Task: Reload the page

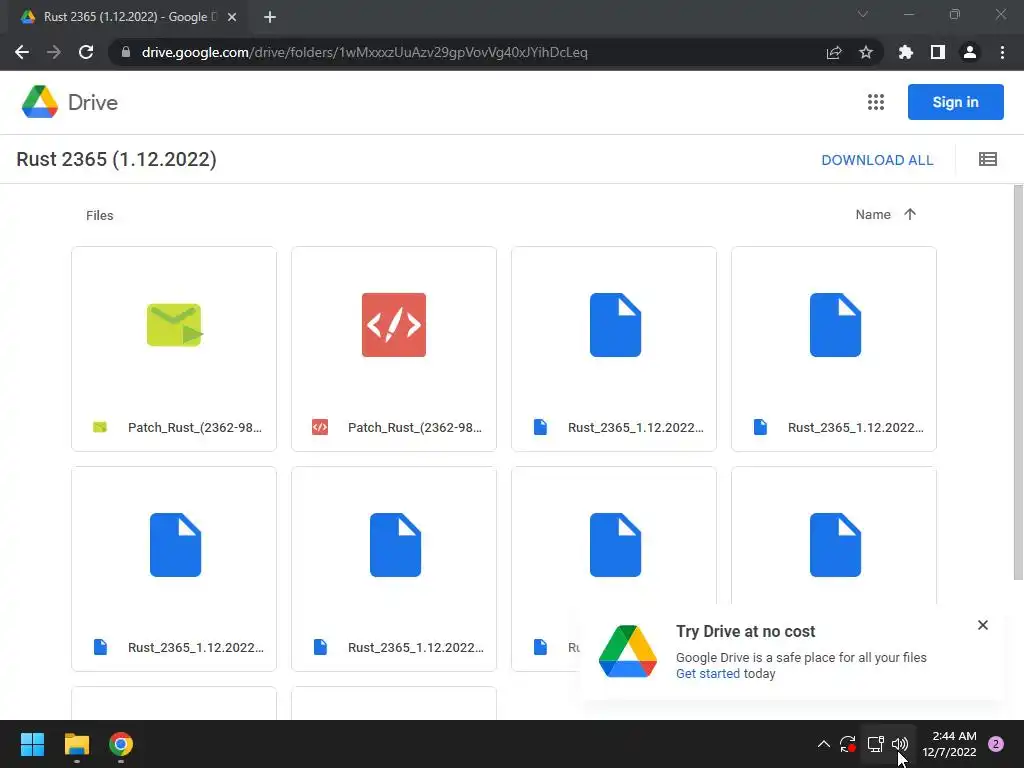Action: [86, 52]
